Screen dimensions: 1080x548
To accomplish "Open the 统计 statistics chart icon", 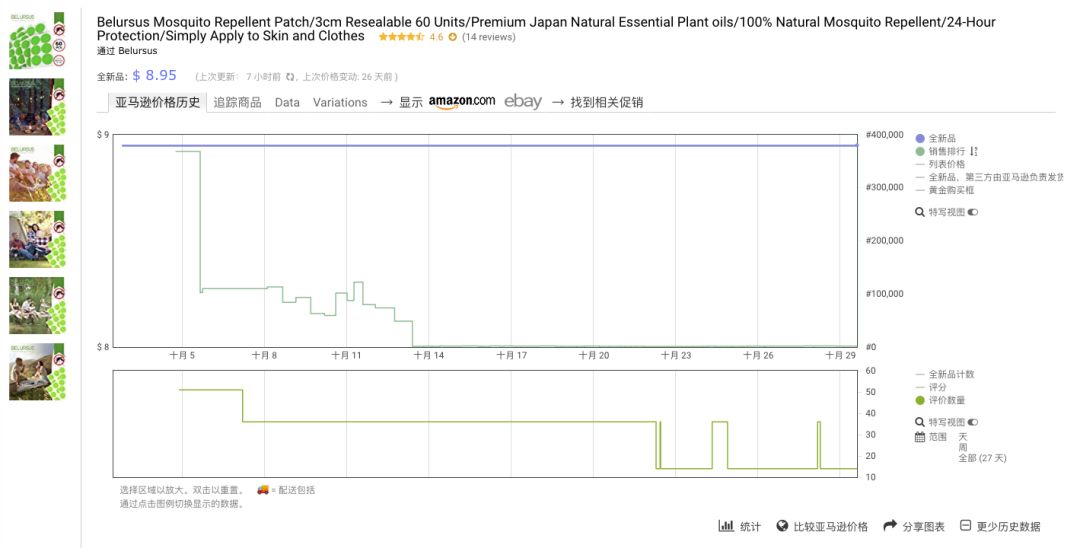I will click(726, 526).
